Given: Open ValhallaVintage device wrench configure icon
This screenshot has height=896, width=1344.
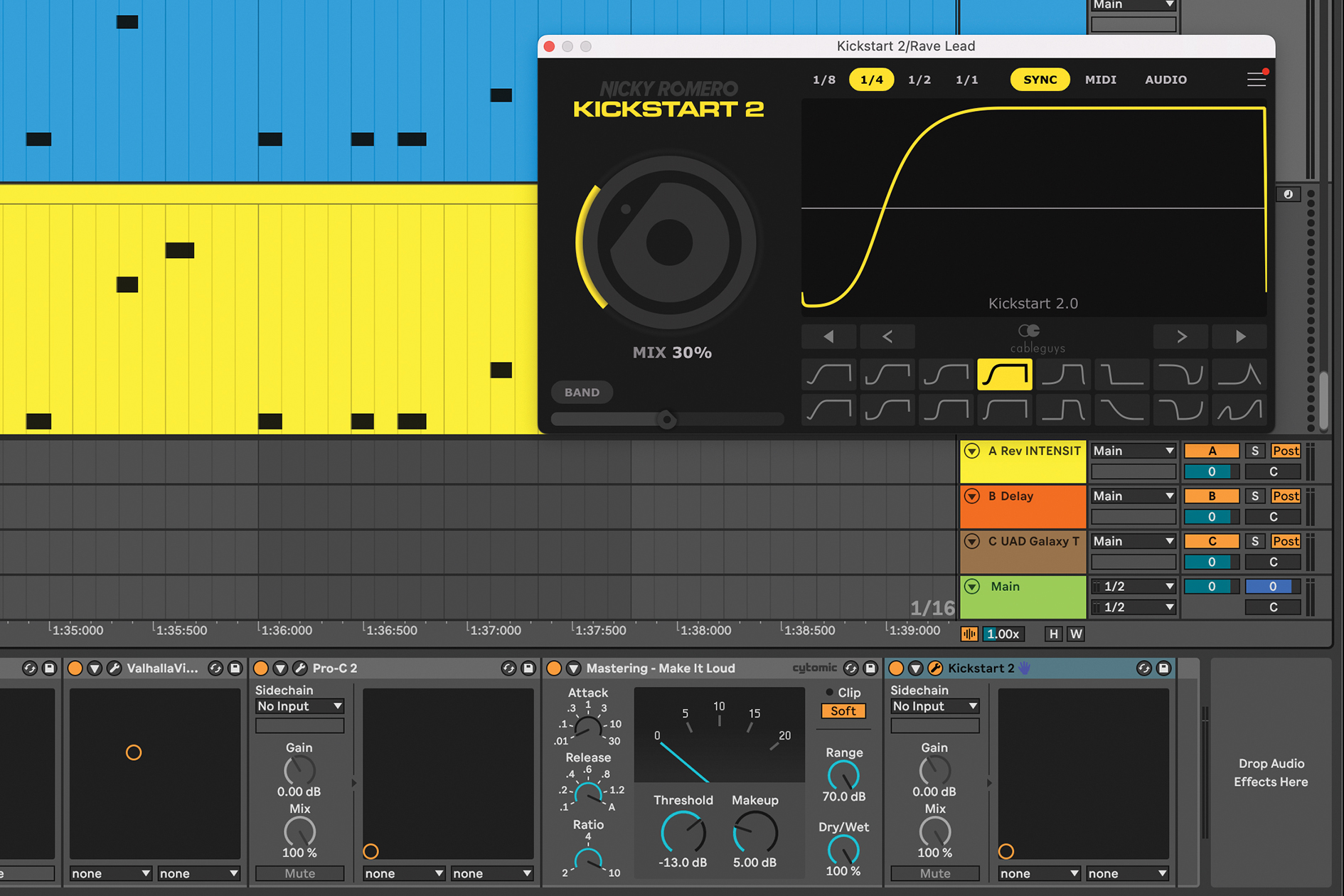Looking at the screenshot, I should pyautogui.click(x=114, y=668).
